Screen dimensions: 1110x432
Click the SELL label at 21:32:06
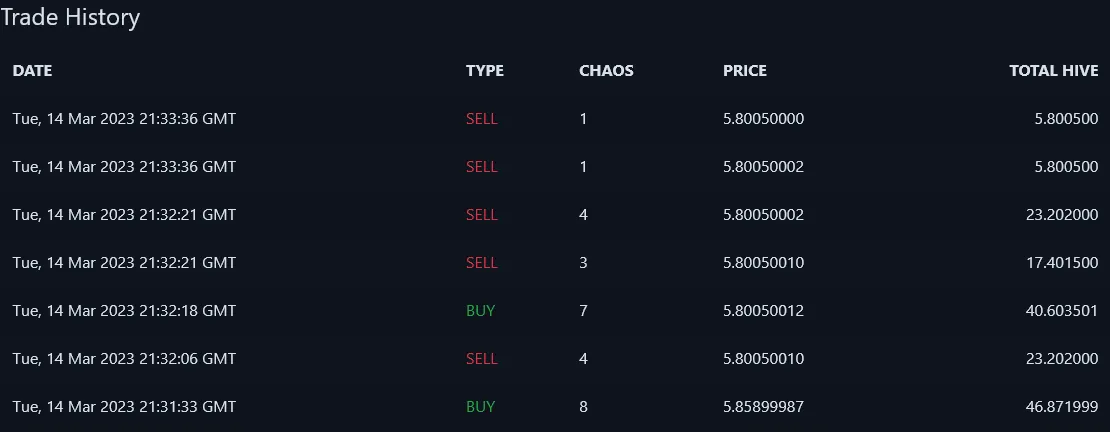[482, 359]
